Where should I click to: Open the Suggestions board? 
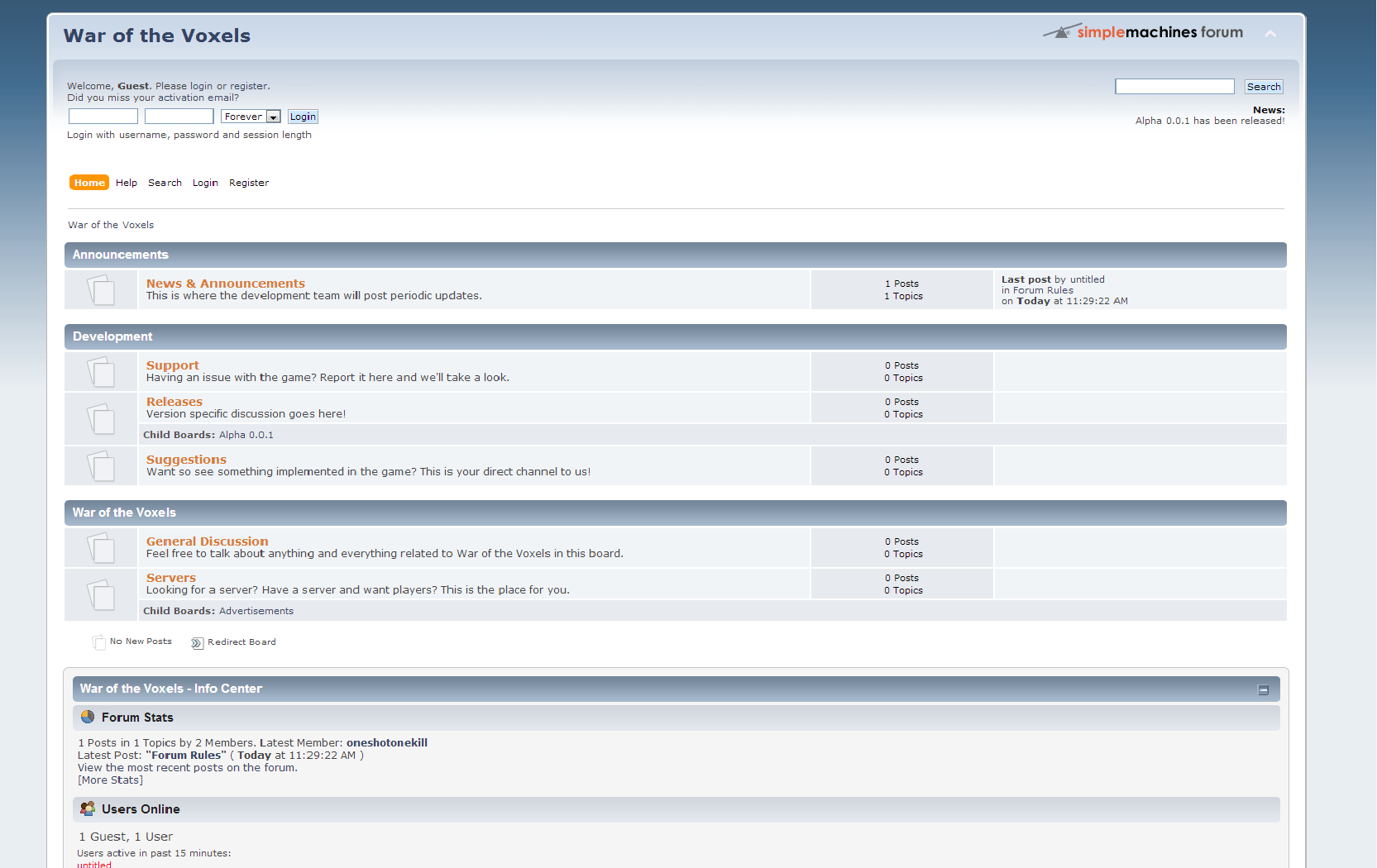[186, 460]
